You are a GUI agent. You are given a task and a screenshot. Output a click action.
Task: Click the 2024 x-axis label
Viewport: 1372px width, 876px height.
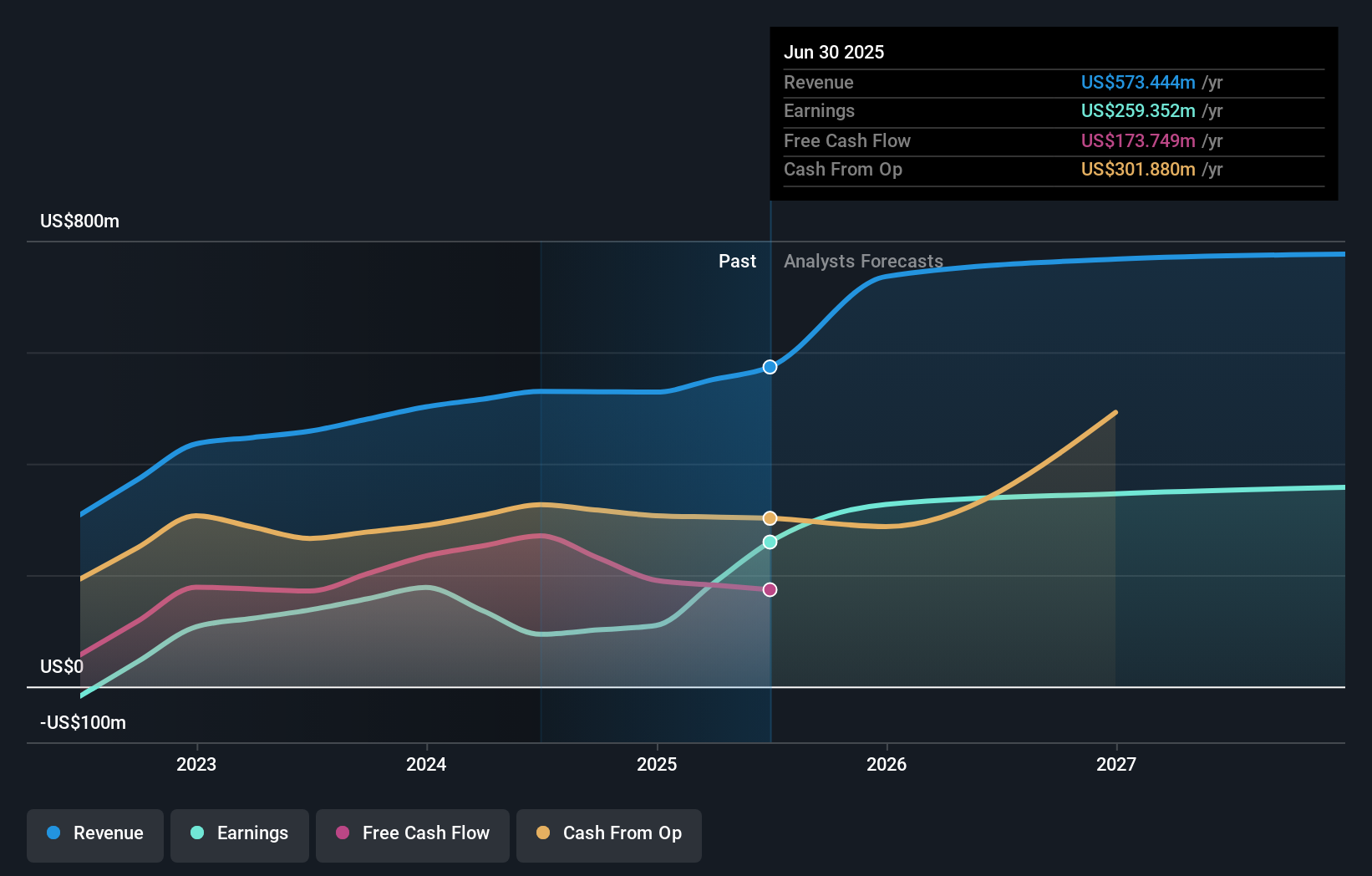426,765
